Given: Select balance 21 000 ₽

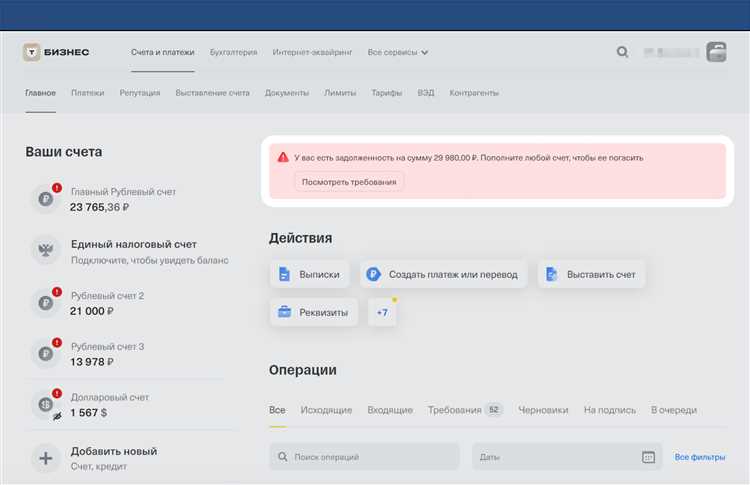Looking at the screenshot, I should [92, 311].
